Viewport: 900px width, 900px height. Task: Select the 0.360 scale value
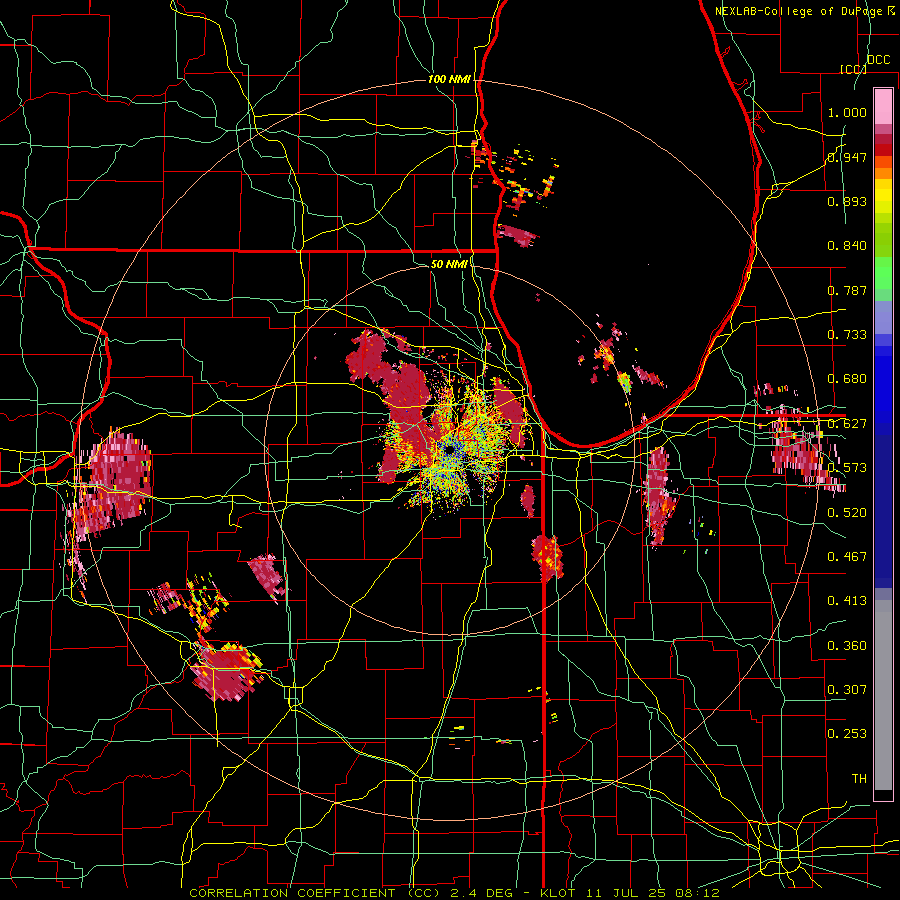[847, 646]
